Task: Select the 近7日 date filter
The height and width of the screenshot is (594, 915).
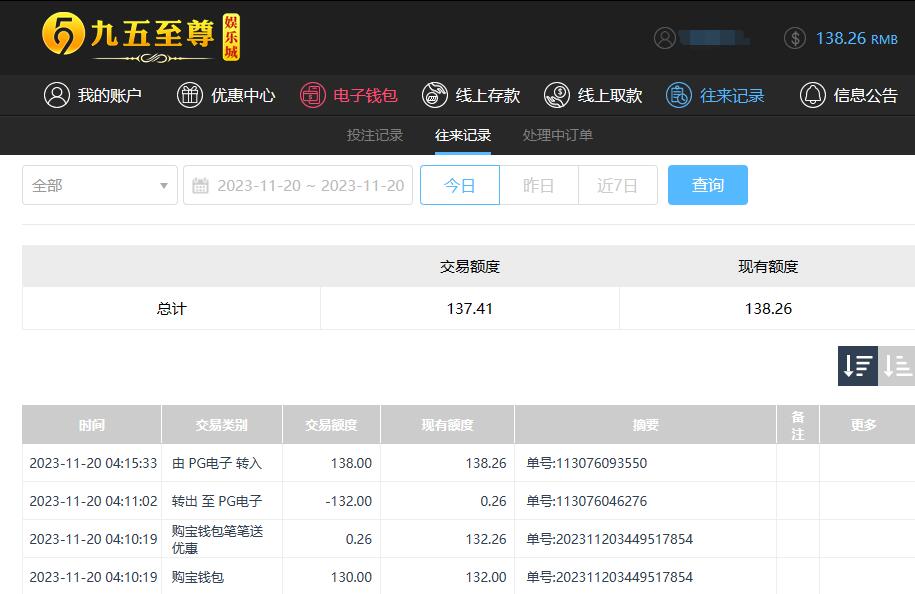Action: (617, 185)
